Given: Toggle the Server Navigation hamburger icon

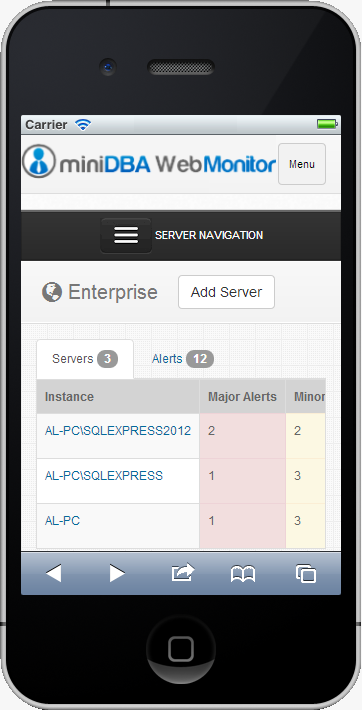Looking at the screenshot, I should click(x=126, y=235).
